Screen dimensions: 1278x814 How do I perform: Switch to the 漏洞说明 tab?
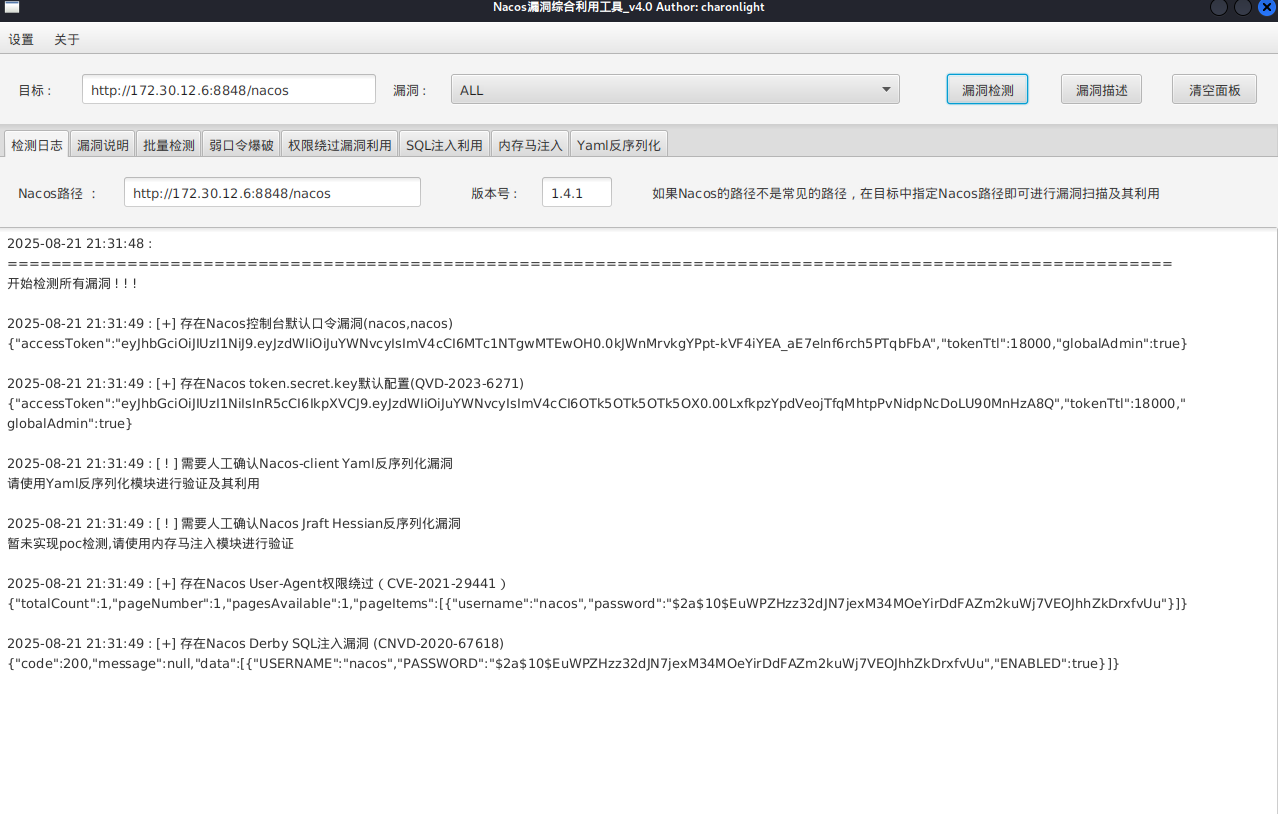point(102,143)
